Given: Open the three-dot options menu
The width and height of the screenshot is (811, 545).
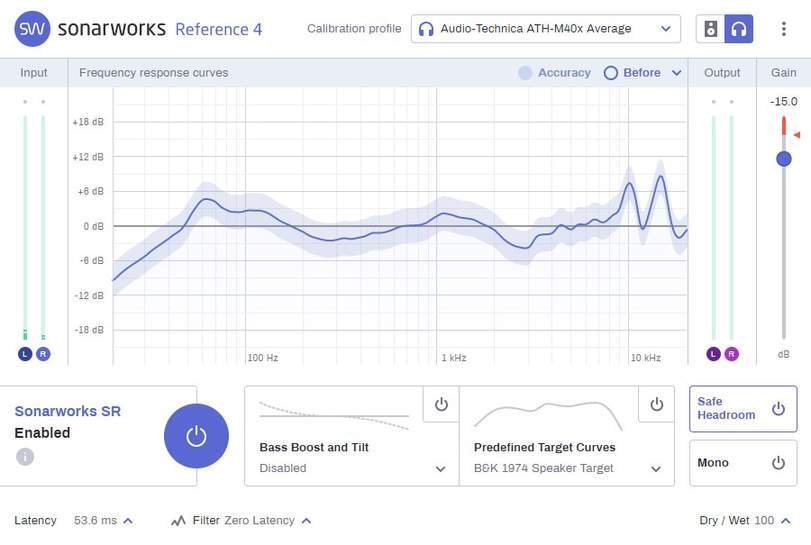Looking at the screenshot, I should (784, 29).
